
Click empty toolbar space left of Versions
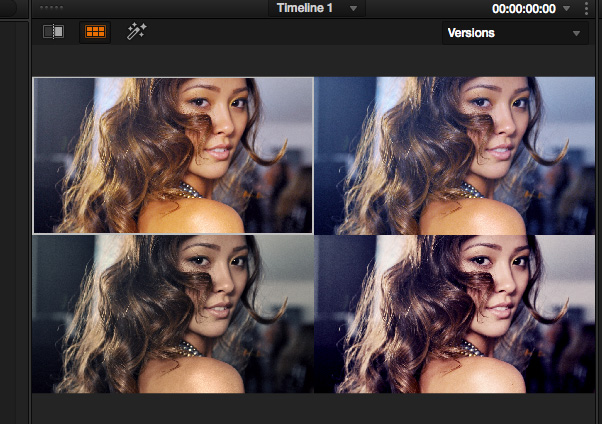300,33
